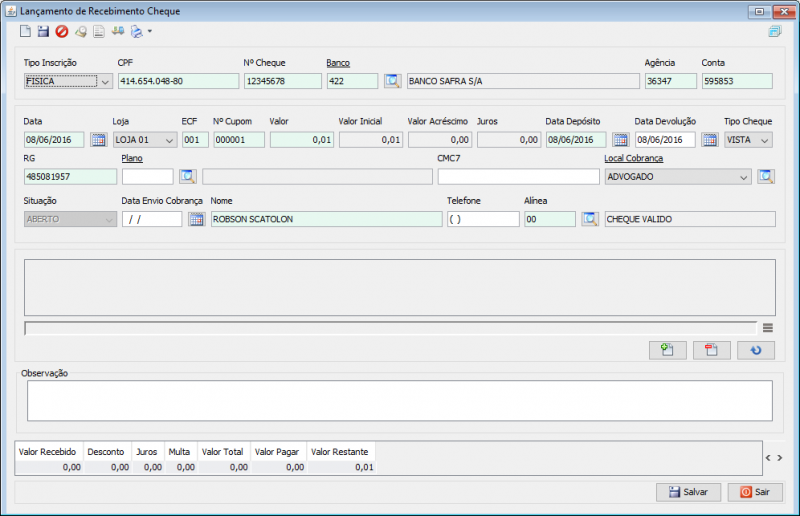Image resolution: width=800 pixels, height=516 pixels.
Task: Open the Local Cobrança search magnifier
Action: [x=766, y=177]
